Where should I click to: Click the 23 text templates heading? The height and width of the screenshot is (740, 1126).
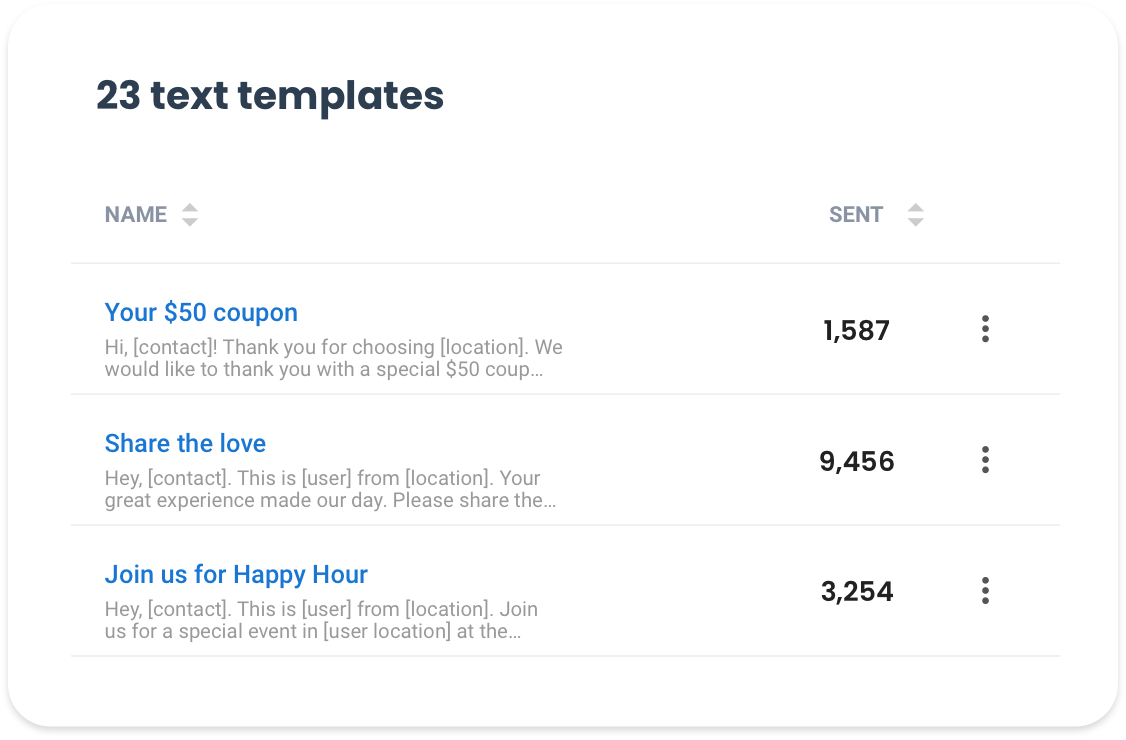coord(270,96)
